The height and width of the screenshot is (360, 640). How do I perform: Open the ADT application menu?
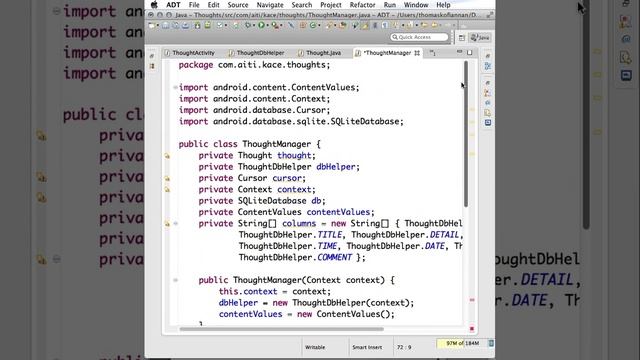[x=173, y=5]
